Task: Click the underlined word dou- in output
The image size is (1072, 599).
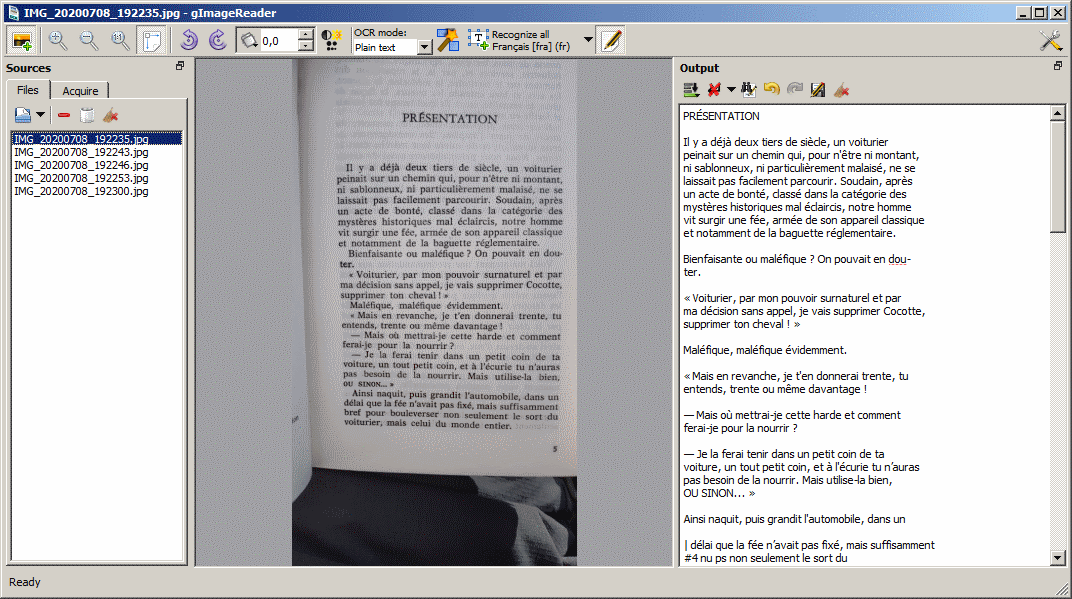Action: pyautogui.click(x=899, y=259)
